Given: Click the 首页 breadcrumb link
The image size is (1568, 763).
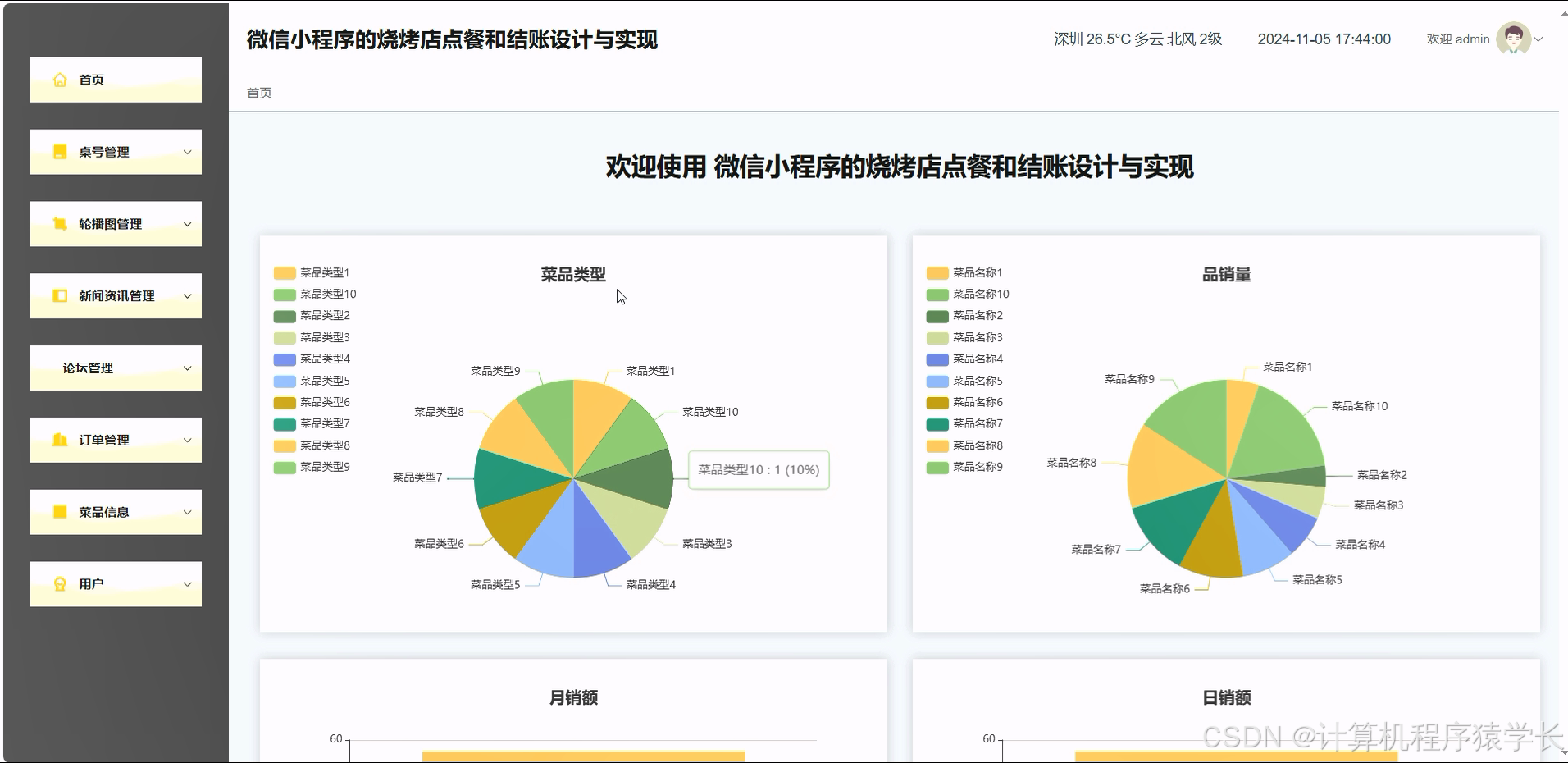Looking at the screenshot, I should (x=259, y=92).
